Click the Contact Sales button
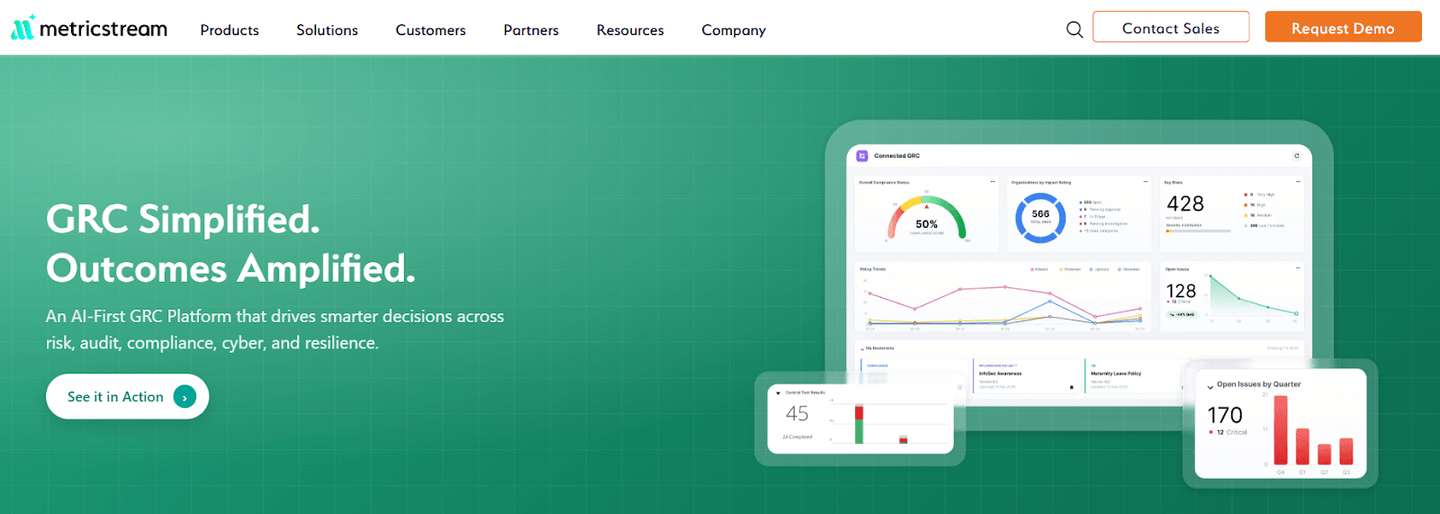 point(1171,27)
